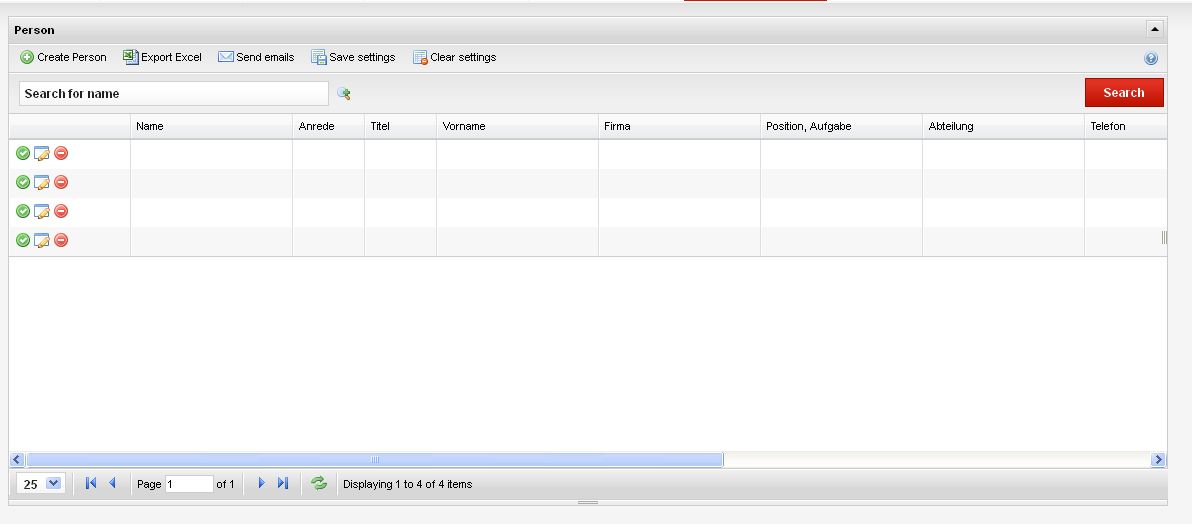Export the list with Export Excel
Viewport: 1192px width, 524px height.
[x=163, y=57]
